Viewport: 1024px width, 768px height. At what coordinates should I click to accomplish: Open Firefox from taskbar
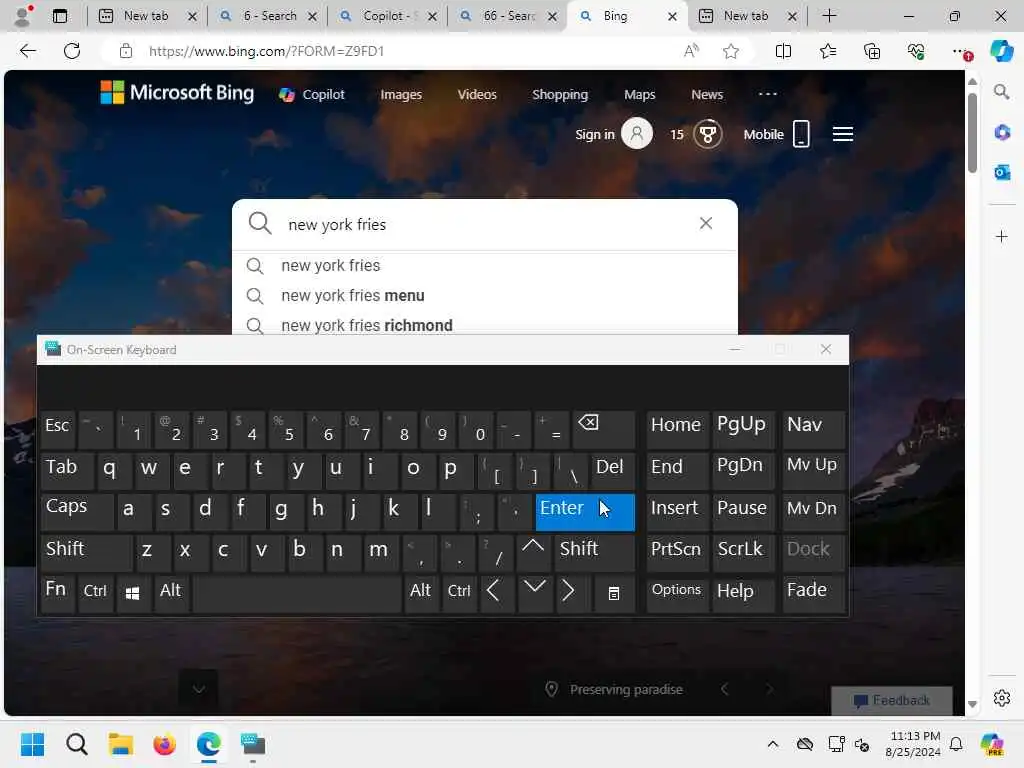165,744
